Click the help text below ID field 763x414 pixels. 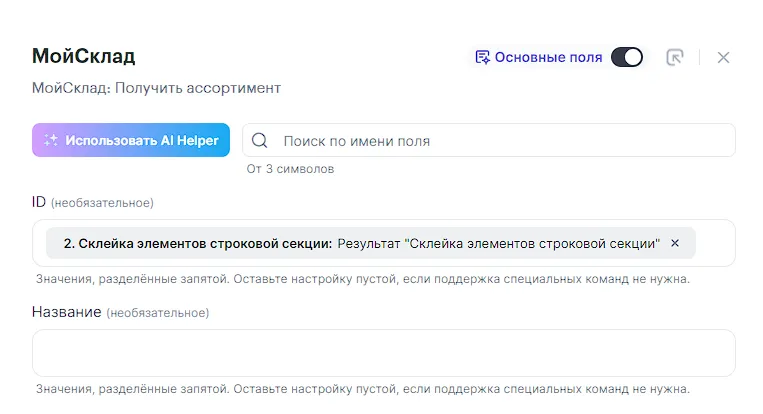pos(362,279)
